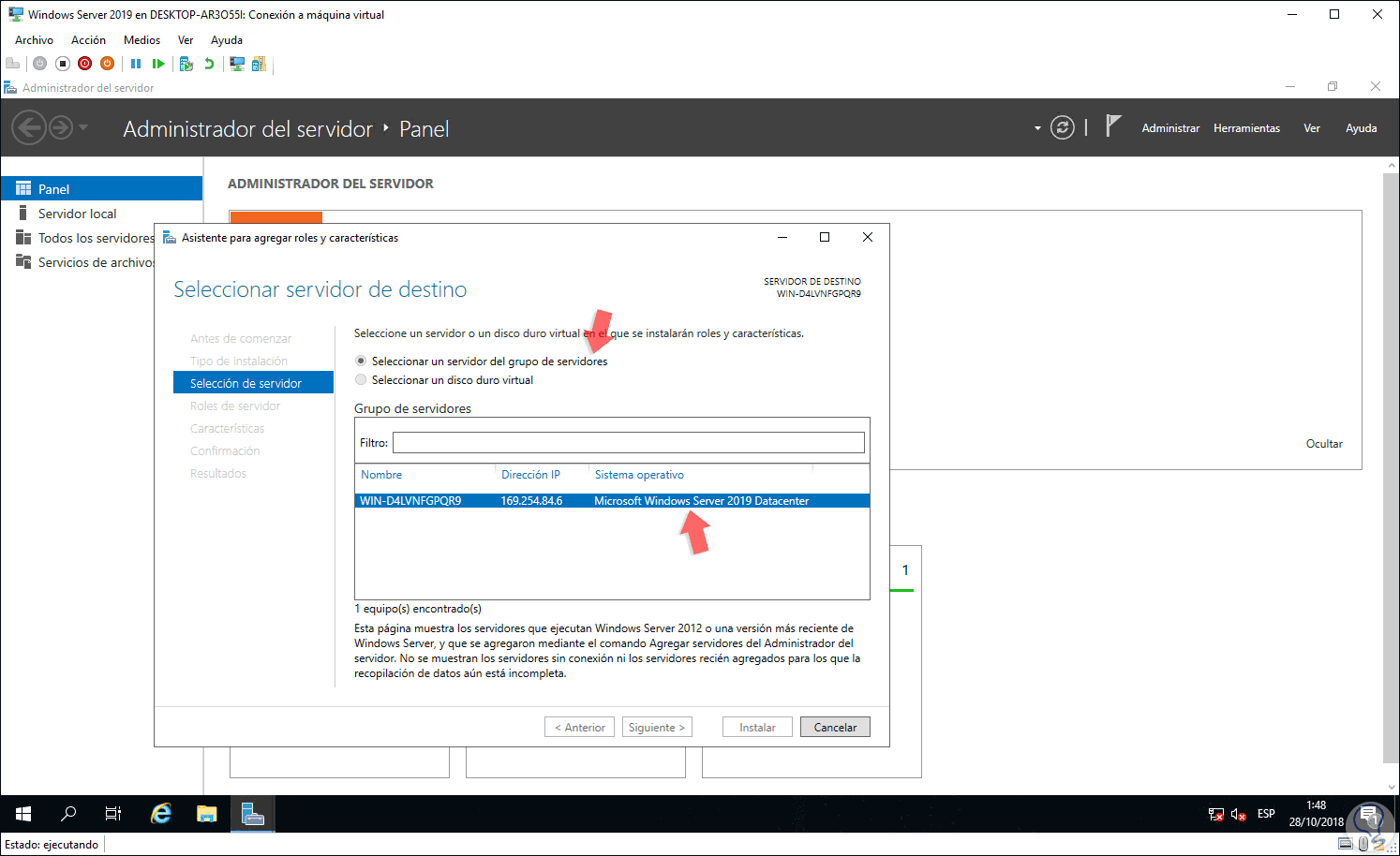The image size is (1400, 856).
Task: Click the Instalar button
Action: pyautogui.click(x=757, y=728)
